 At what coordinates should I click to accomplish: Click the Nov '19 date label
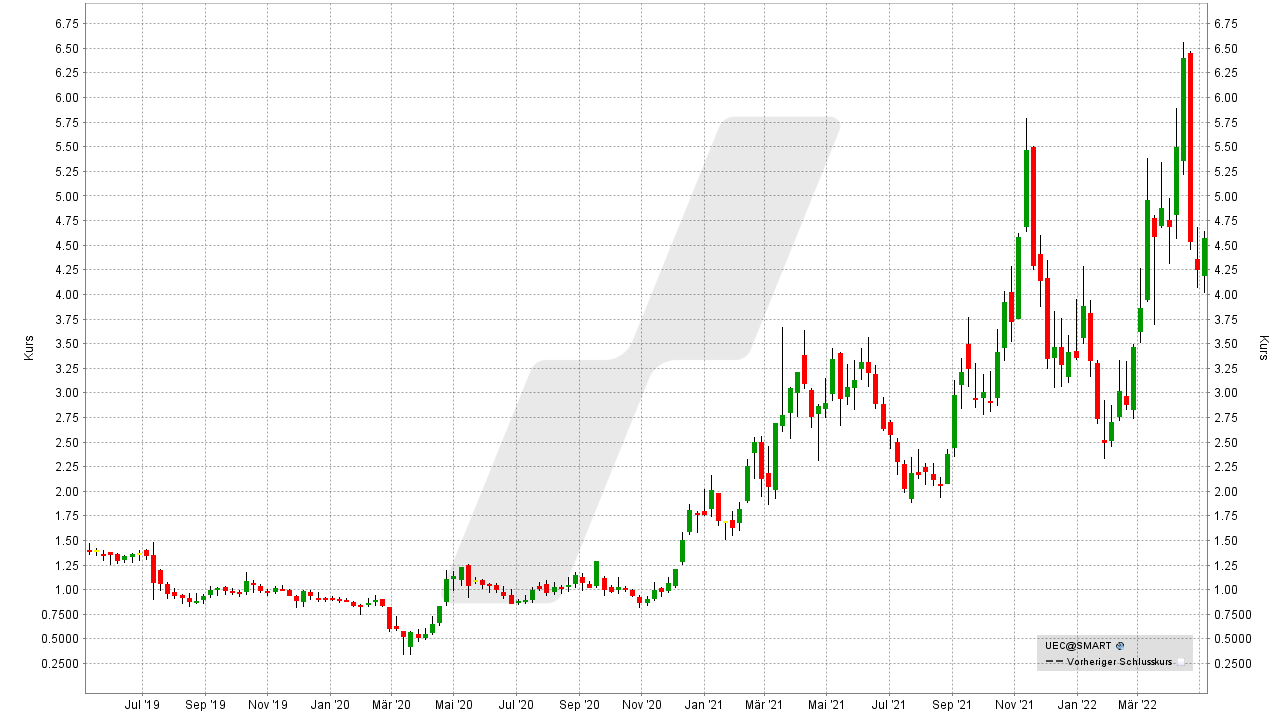tap(266, 704)
